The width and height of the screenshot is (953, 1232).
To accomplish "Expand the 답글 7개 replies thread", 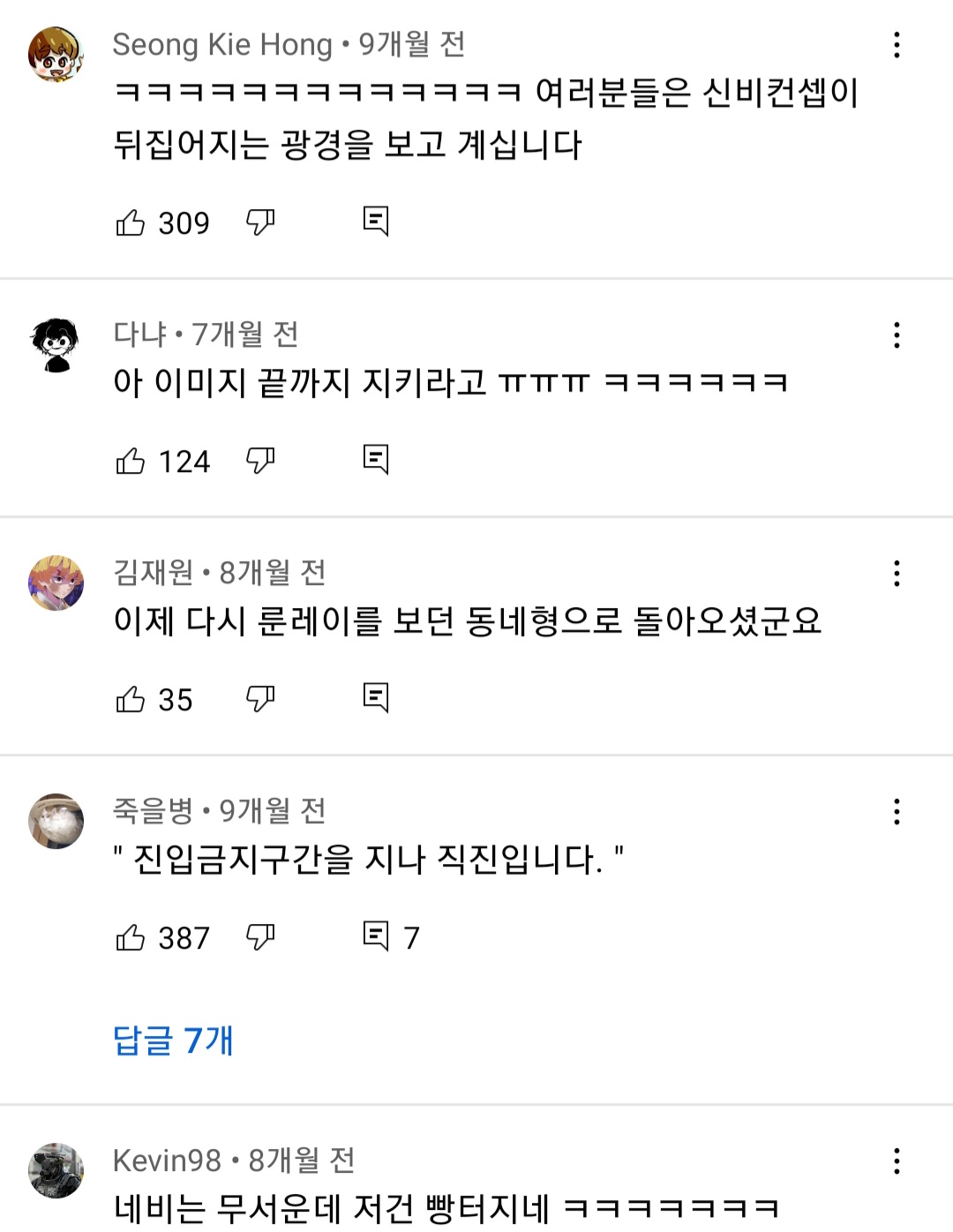I will coord(173,1040).
